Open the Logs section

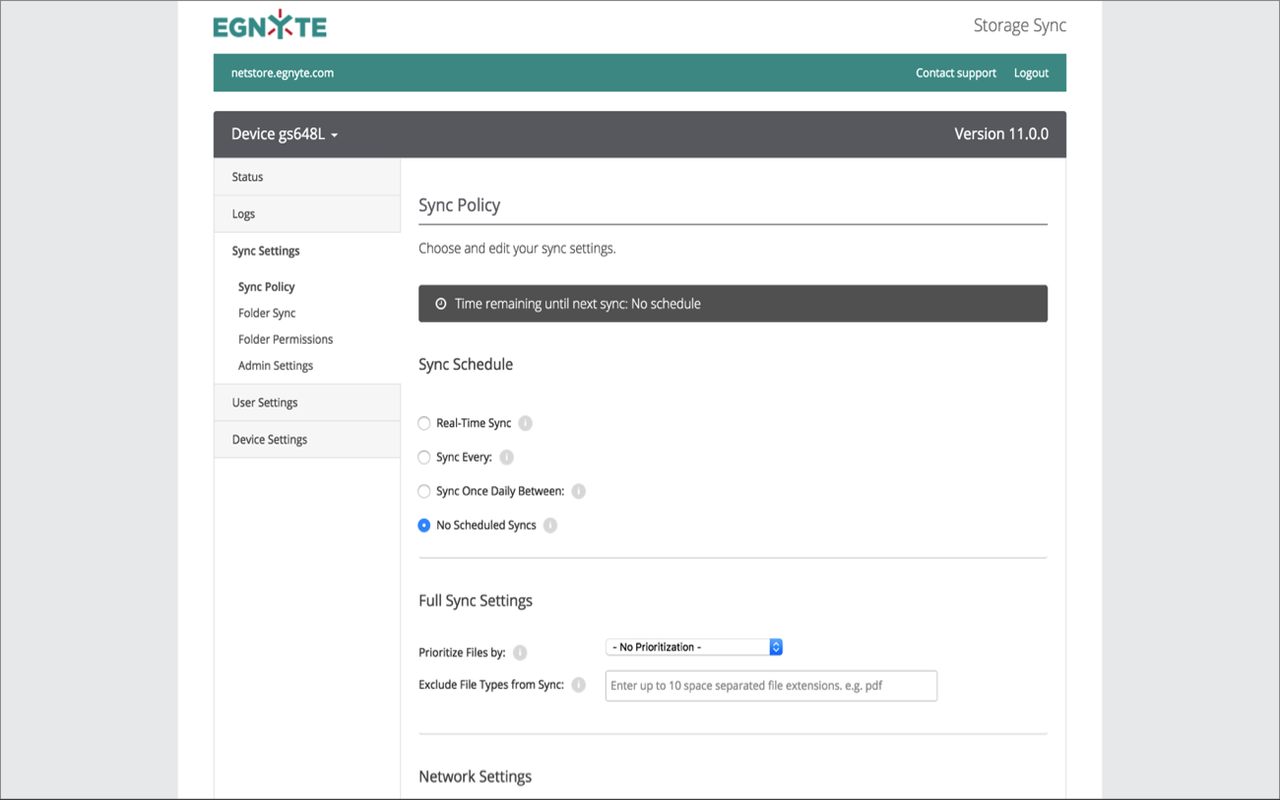click(x=243, y=213)
